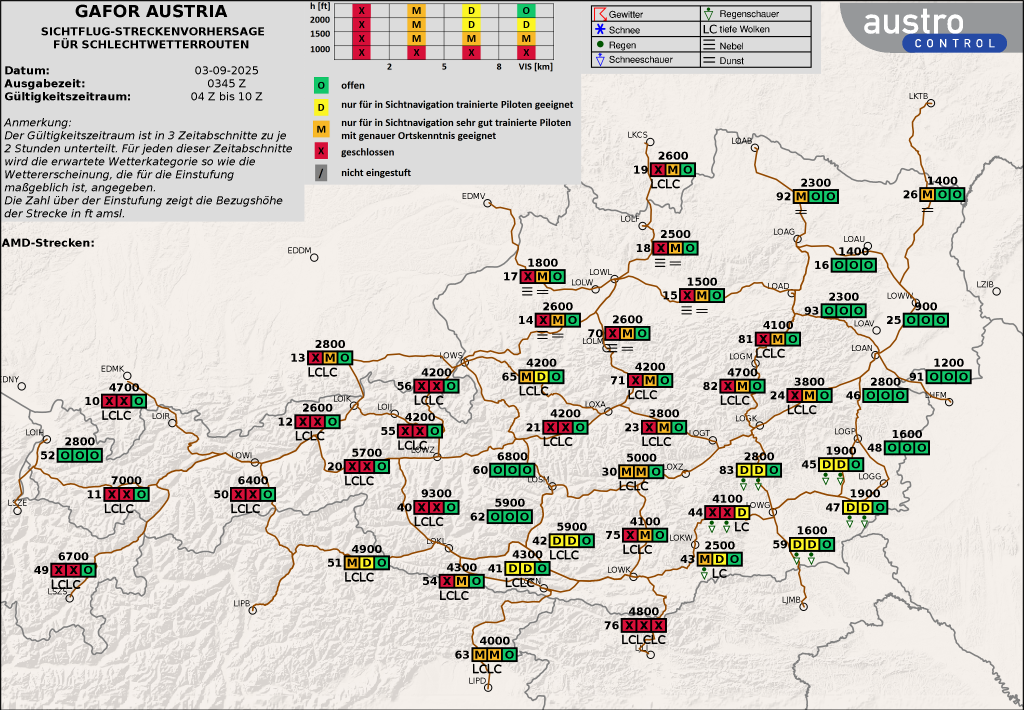Select route 19 status box near LKCS
Viewport: 1024px width, 710px height.
(672, 170)
